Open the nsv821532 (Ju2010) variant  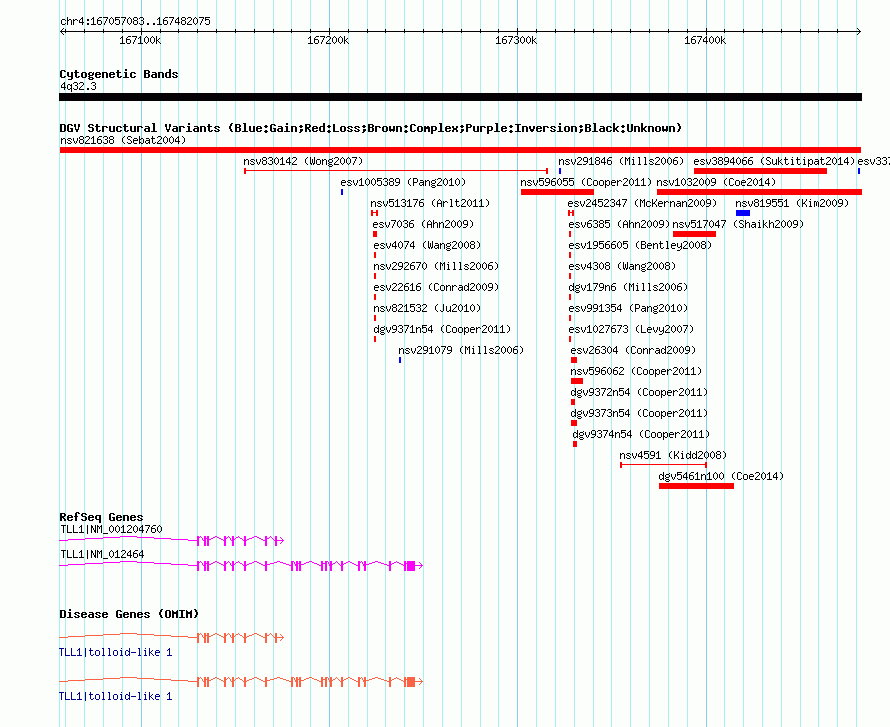[427, 308]
